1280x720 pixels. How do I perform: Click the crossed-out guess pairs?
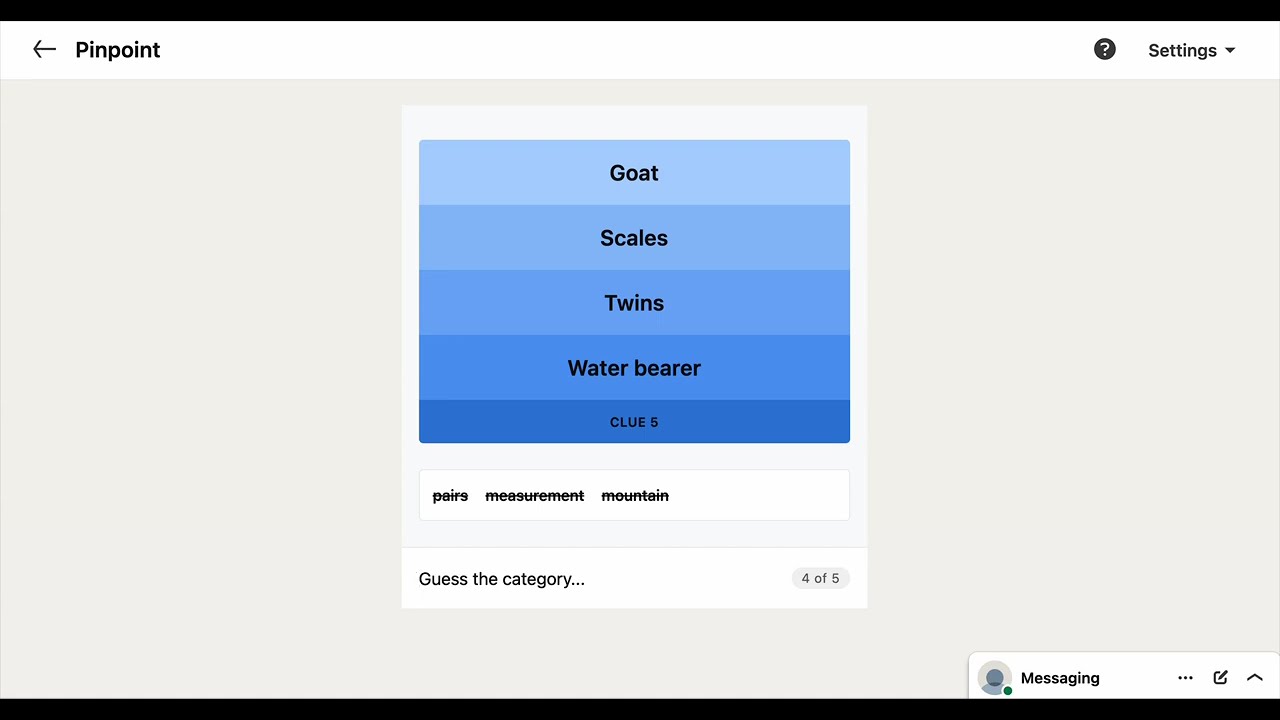[x=450, y=496]
